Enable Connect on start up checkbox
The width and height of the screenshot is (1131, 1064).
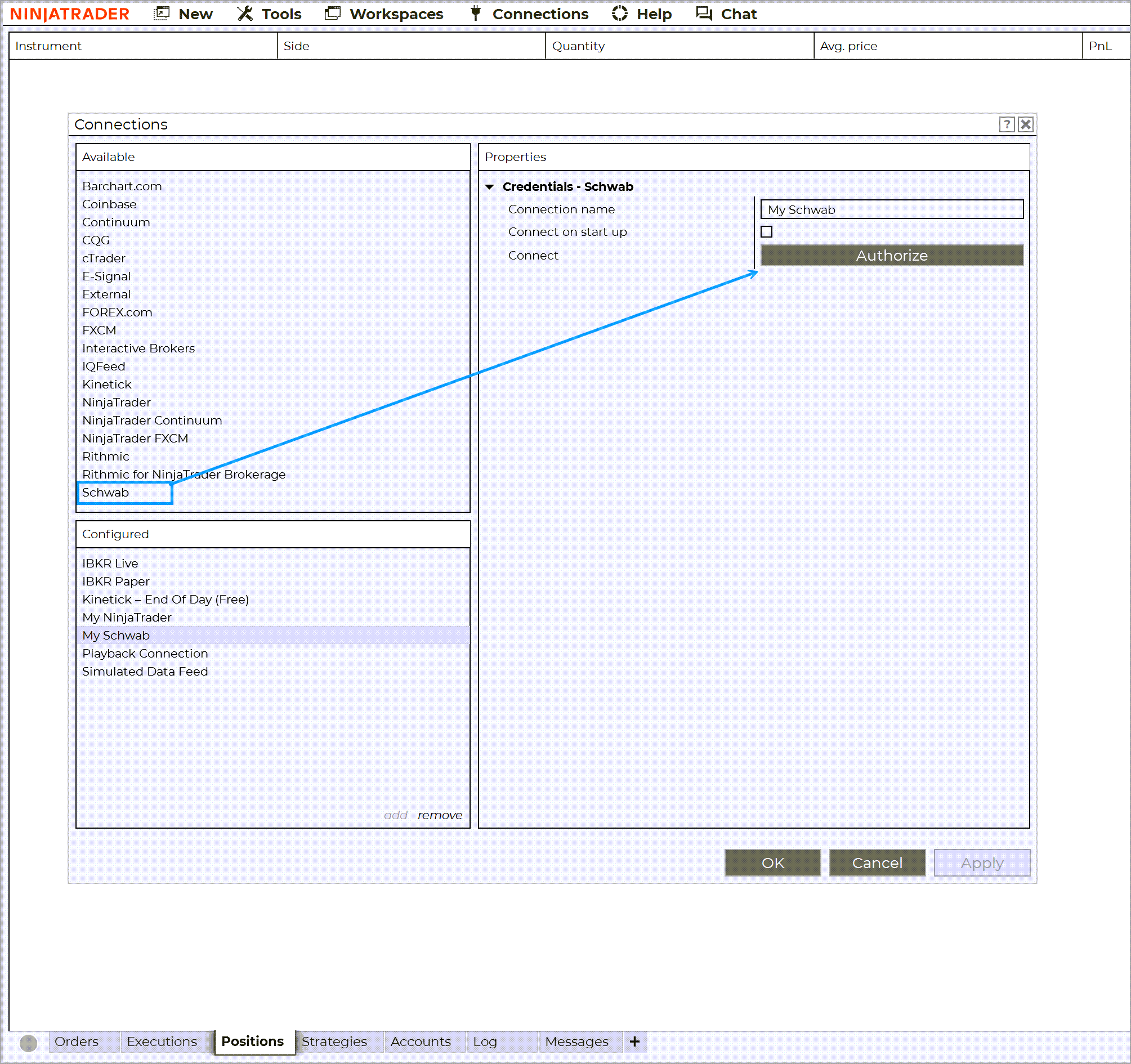click(x=766, y=231)
